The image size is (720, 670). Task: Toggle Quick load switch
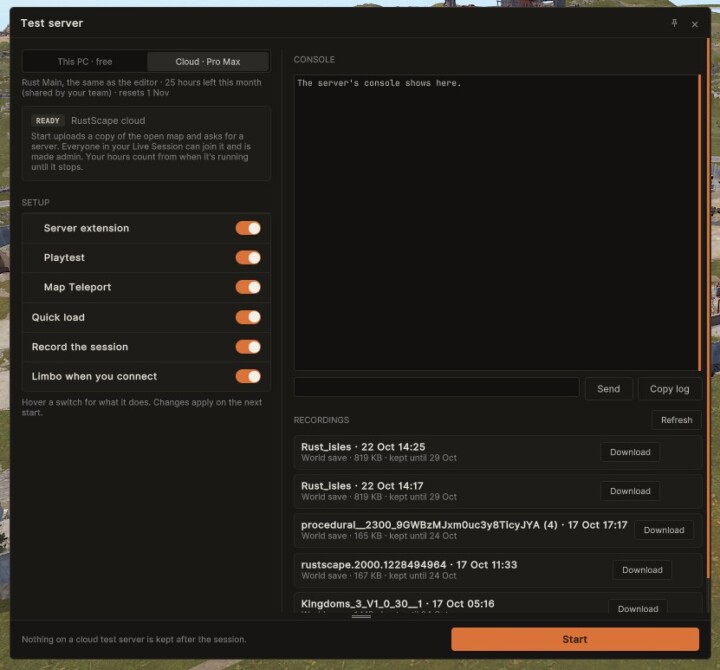pos(248,317)
